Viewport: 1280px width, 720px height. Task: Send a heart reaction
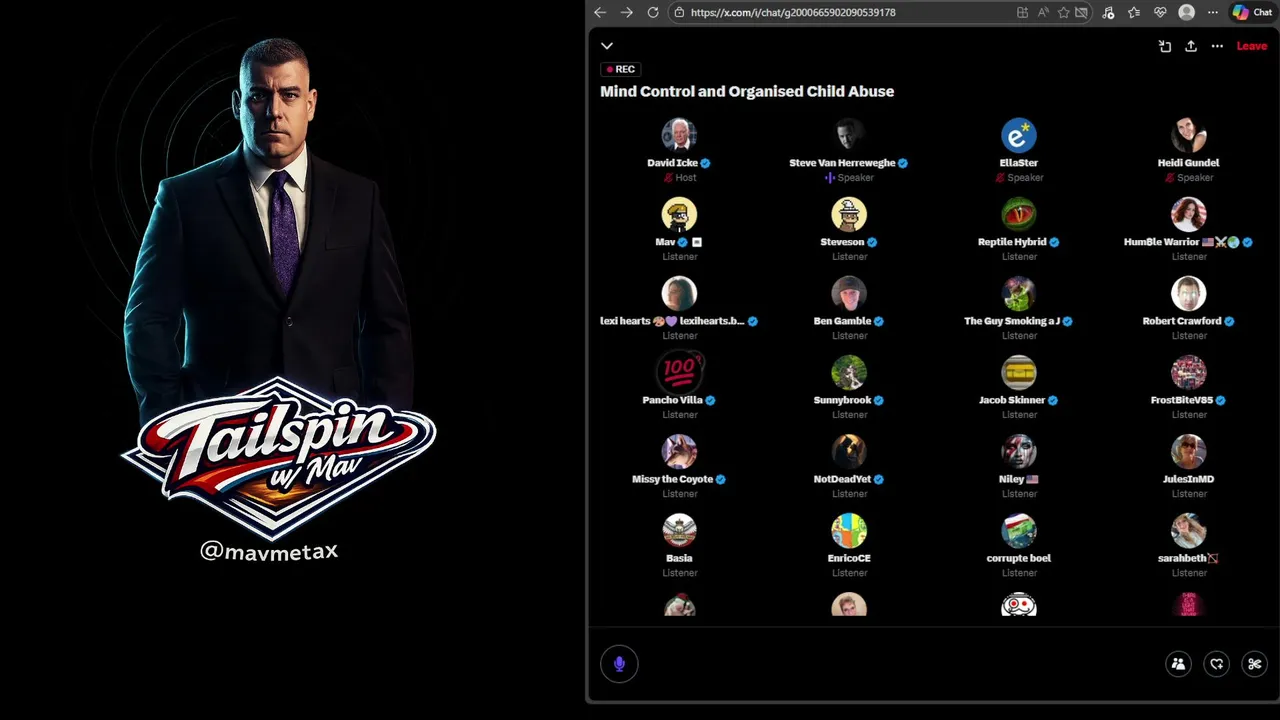click(1216, 664)
